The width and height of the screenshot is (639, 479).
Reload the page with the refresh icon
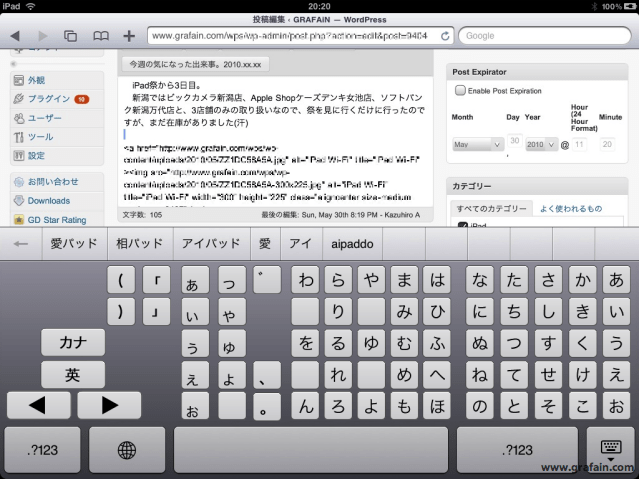point(445,36)
